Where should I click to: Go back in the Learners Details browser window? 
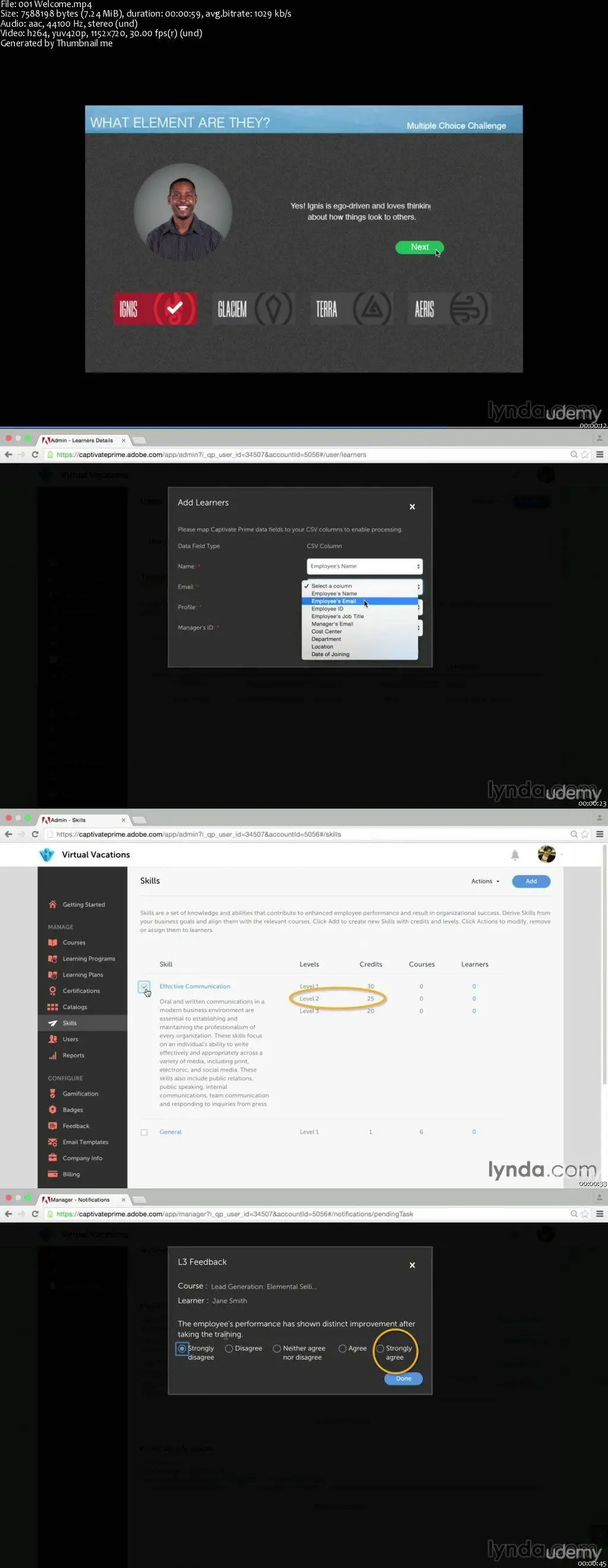tap(8, 454)
